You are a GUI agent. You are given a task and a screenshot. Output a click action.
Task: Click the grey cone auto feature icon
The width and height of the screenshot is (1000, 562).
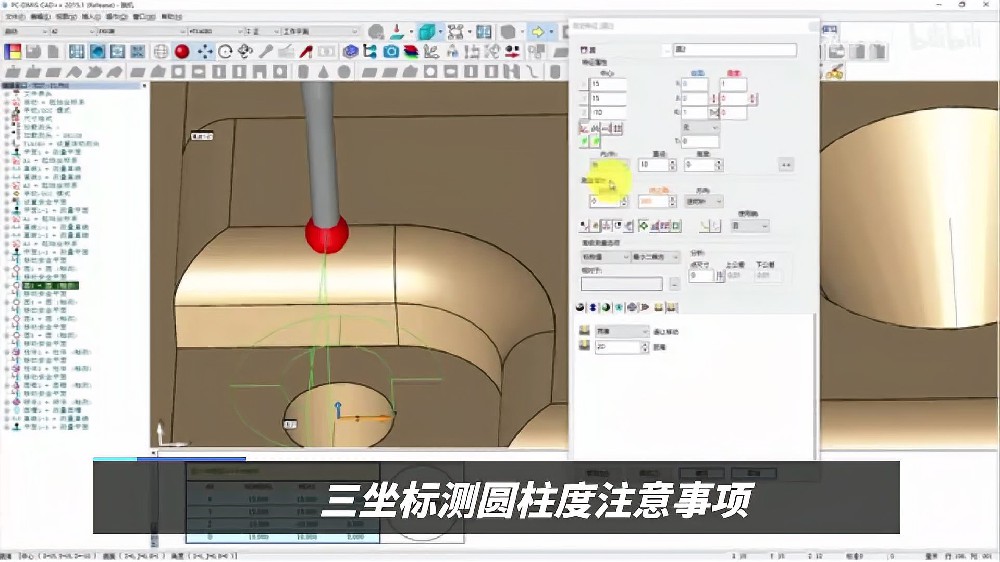(323, 72)
